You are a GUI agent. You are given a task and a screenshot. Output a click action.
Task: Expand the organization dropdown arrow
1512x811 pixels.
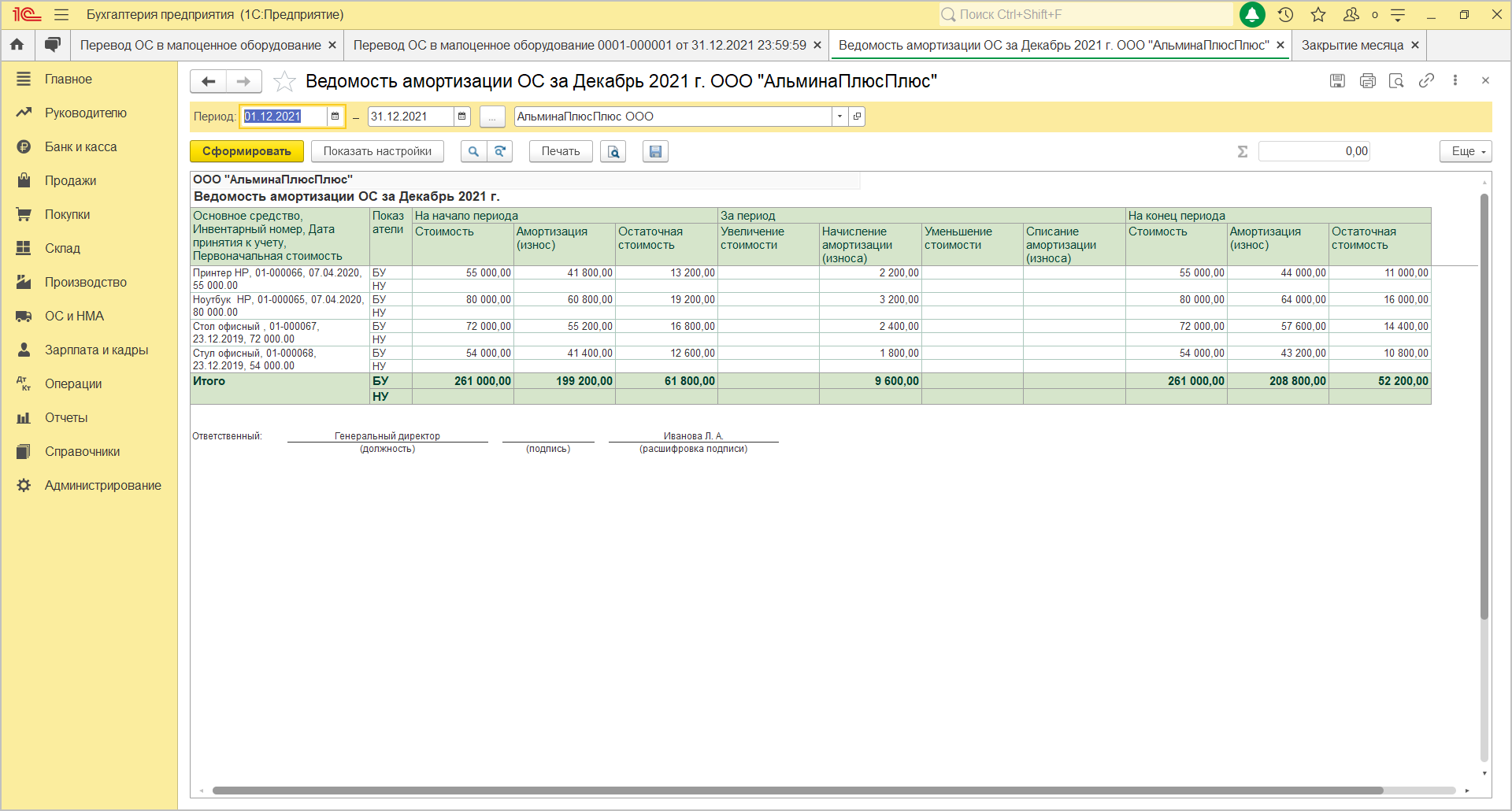840,117
